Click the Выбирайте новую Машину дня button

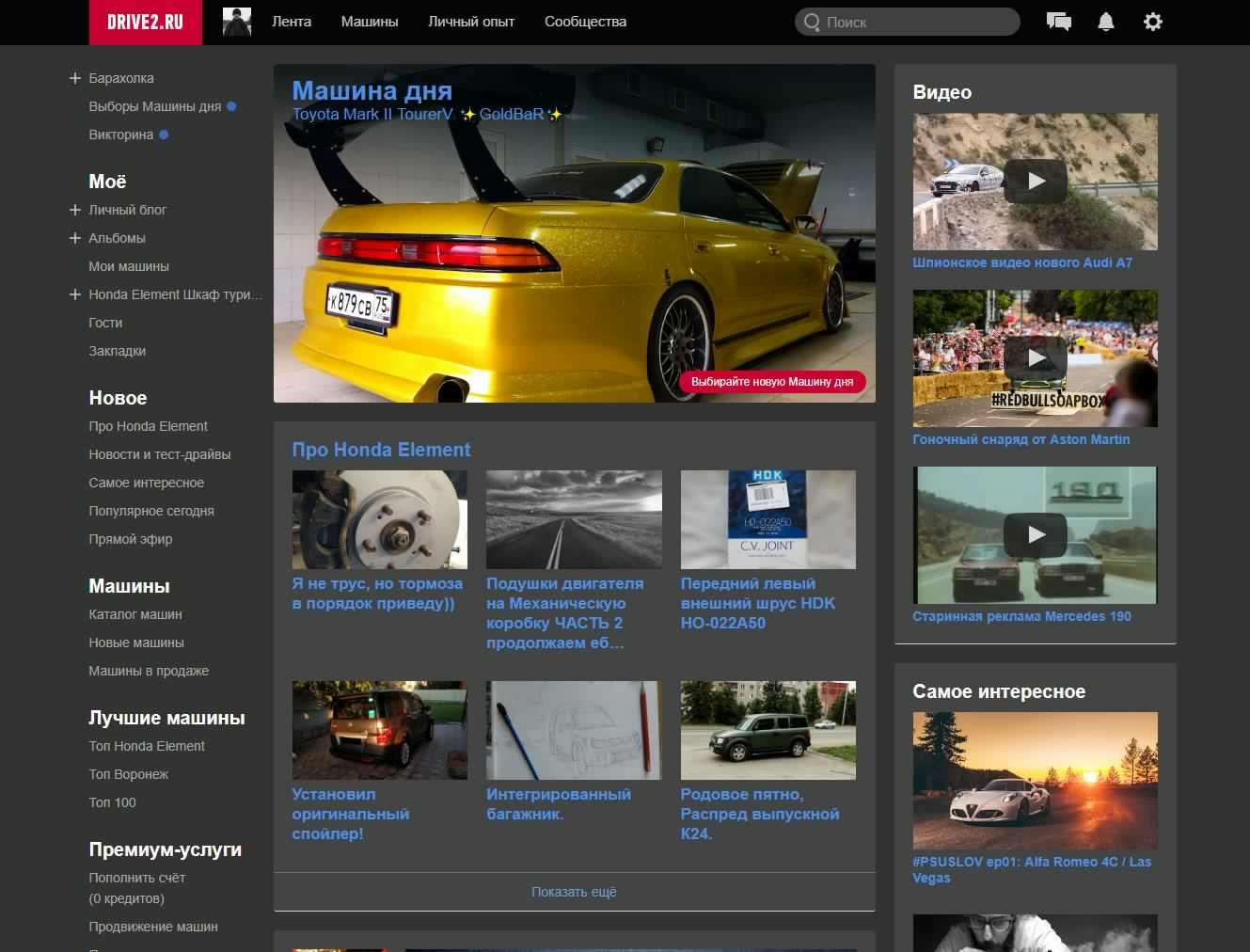[x=772, y=382]
